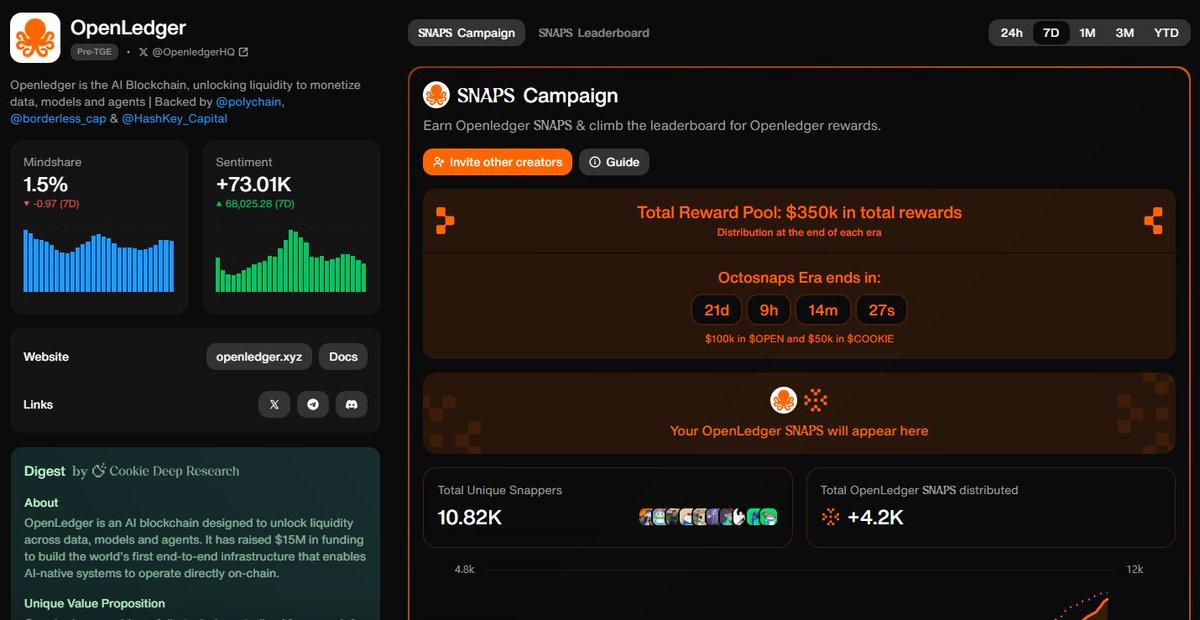Screen dimensions: 1200x620
Task: Click the 9h countdown box
Action: [769, 310]
